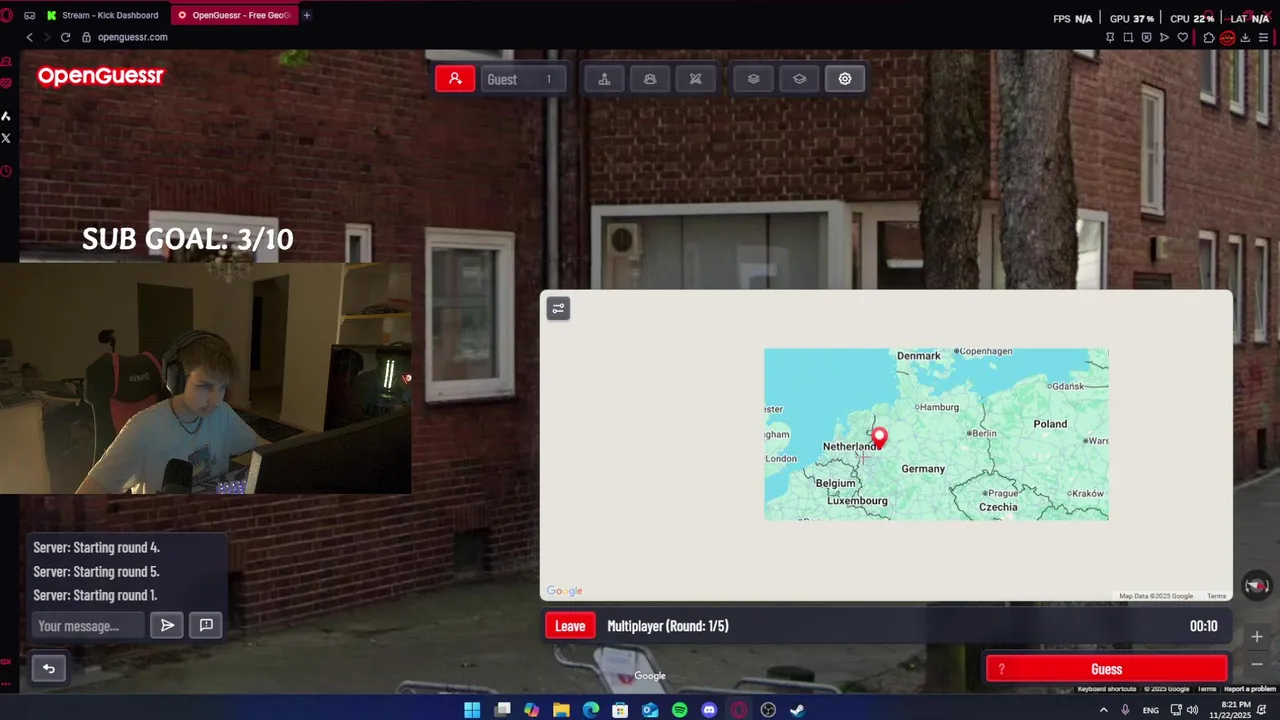Screen dimensions: 1280x720
Task: Click the Terms link on the map
Action: (x=1216, y=596)
